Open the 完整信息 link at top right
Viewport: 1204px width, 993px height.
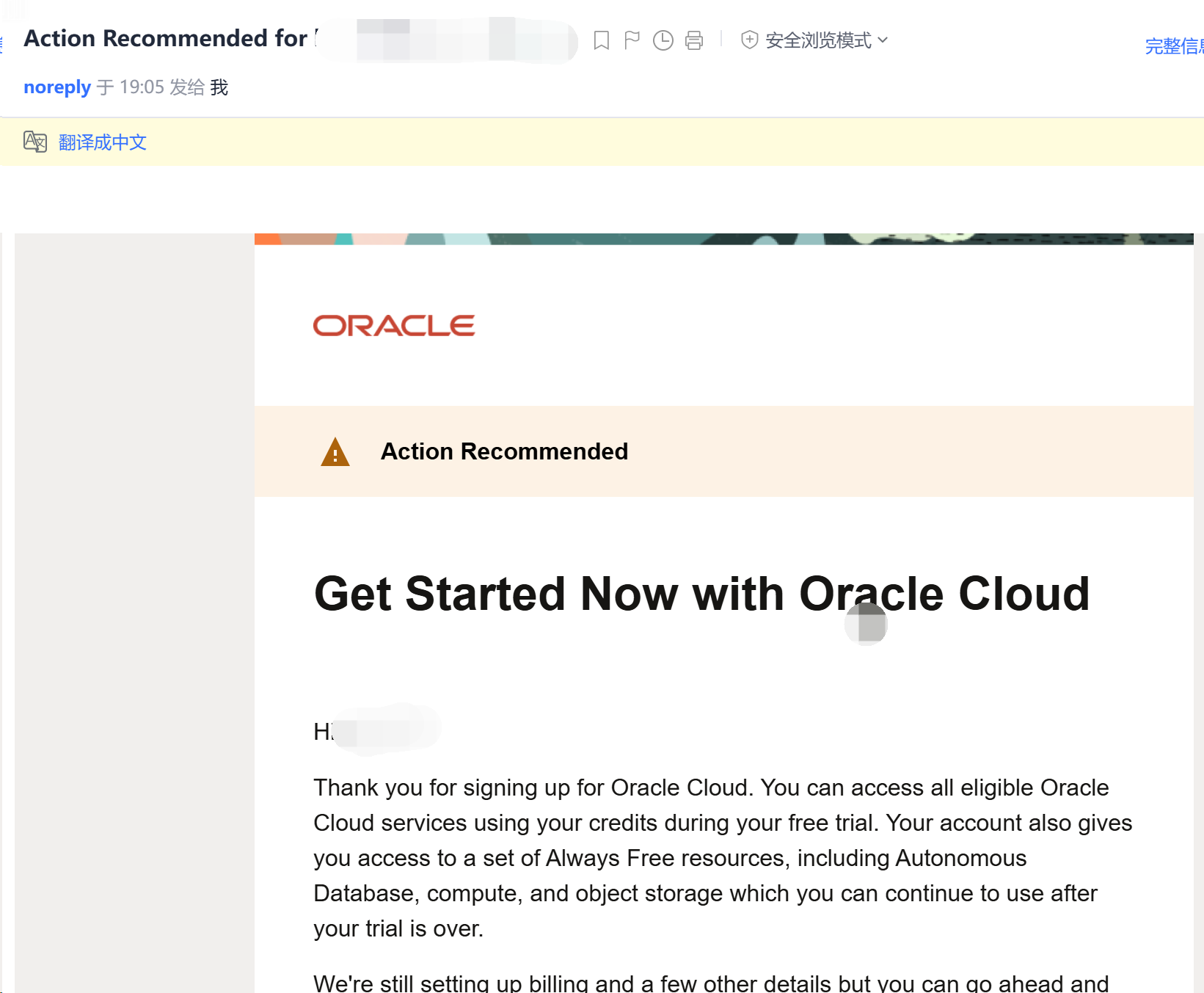point(1174,46)
